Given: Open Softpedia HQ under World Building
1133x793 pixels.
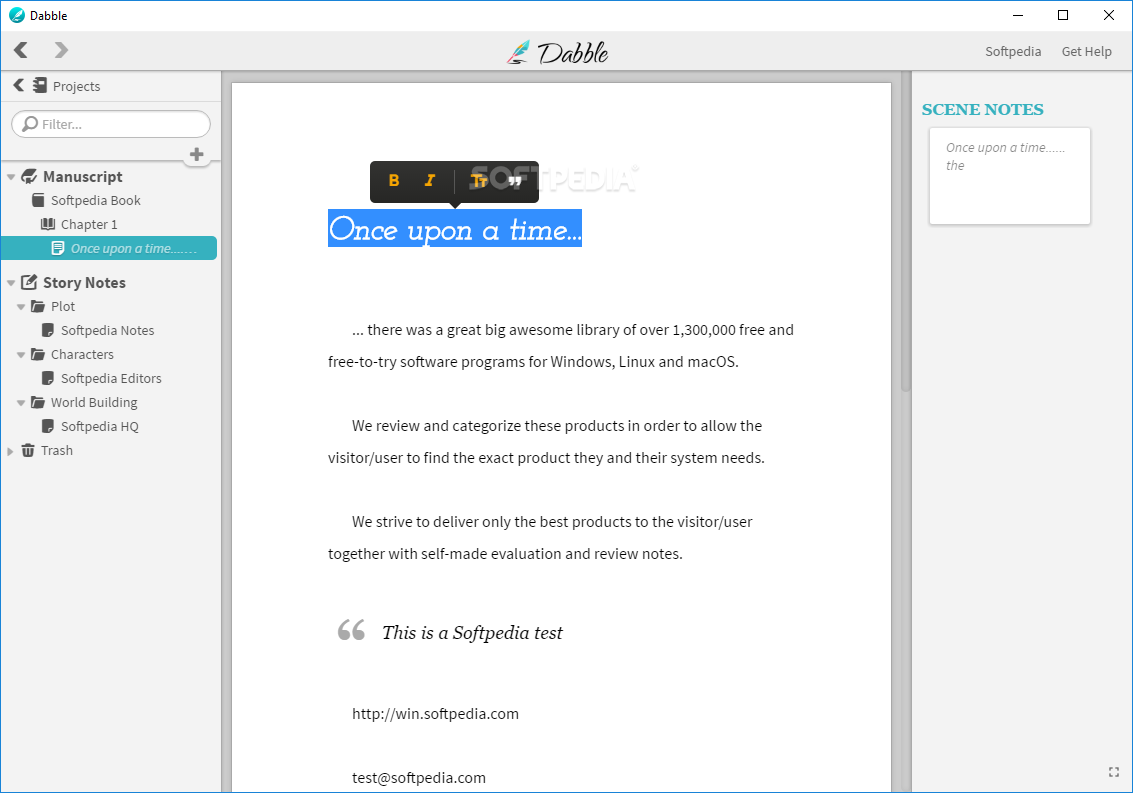Looking at the screenshot, I should [x=100, y=426].
